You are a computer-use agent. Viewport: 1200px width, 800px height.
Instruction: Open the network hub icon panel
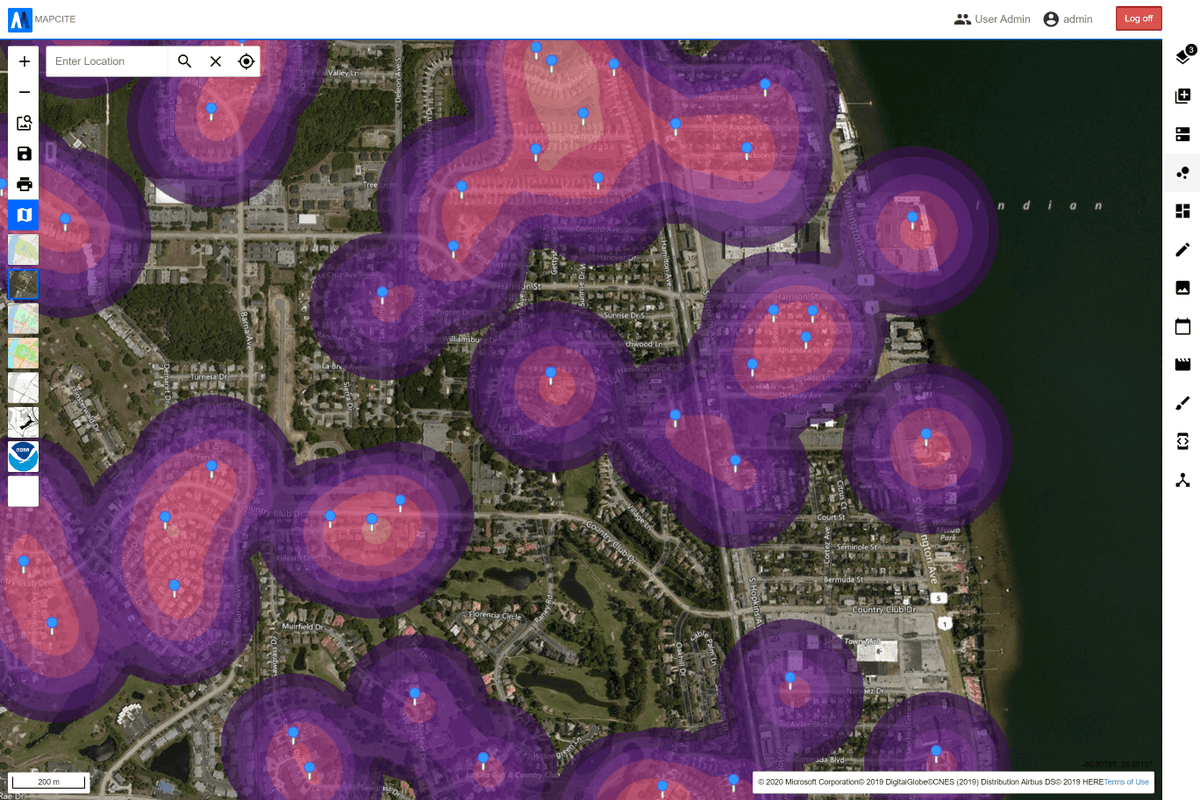pos(1183,480)
